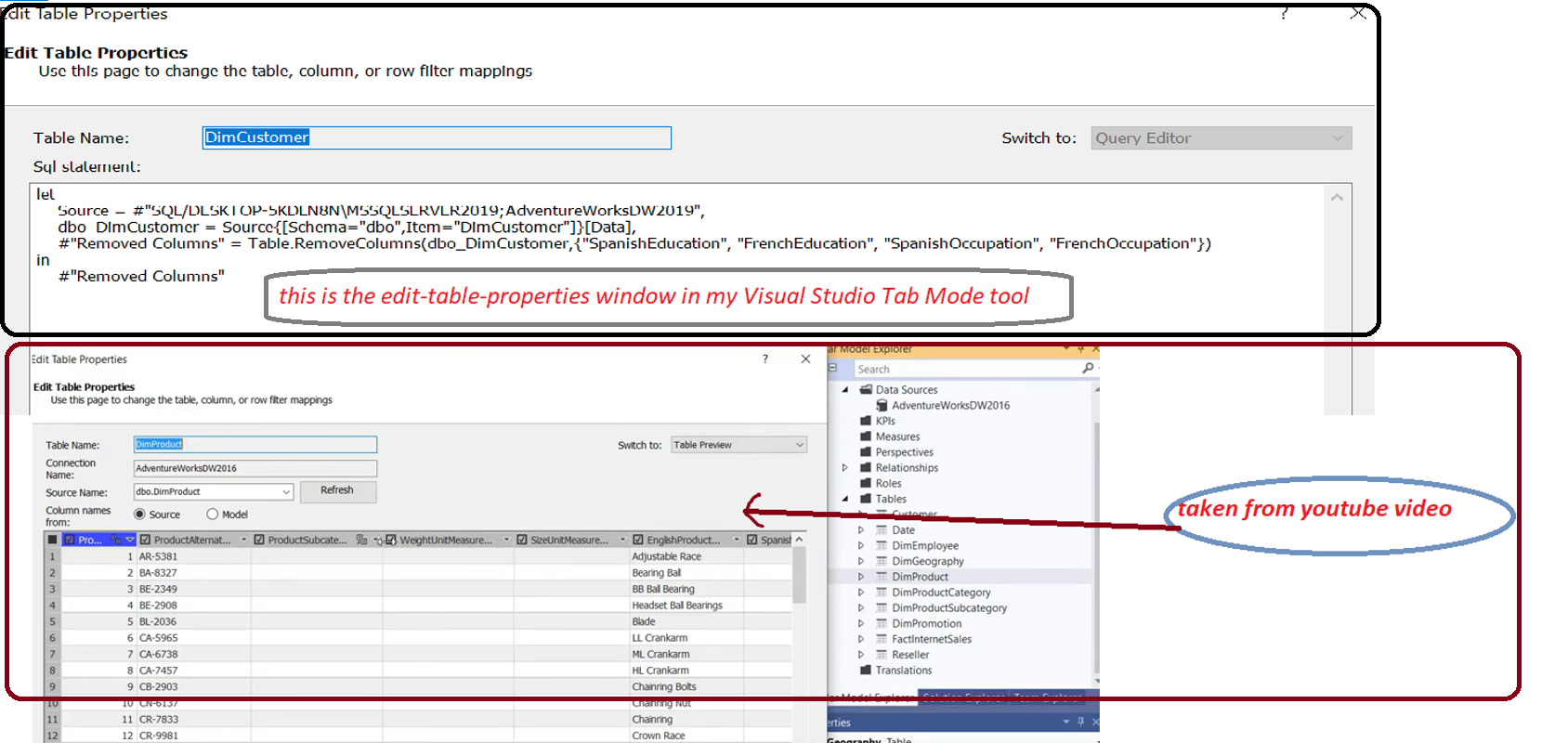Expand the Date table node
Image resolution: width=1568 pixels, height=743 pixels.
click(x=861, y=530)
